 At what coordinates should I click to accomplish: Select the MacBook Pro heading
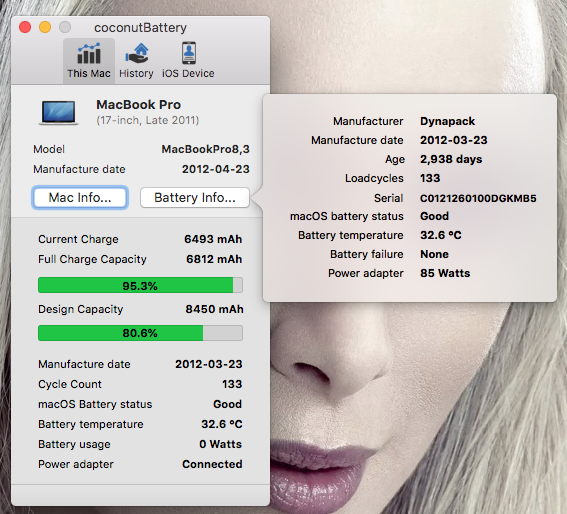[138, 105]
